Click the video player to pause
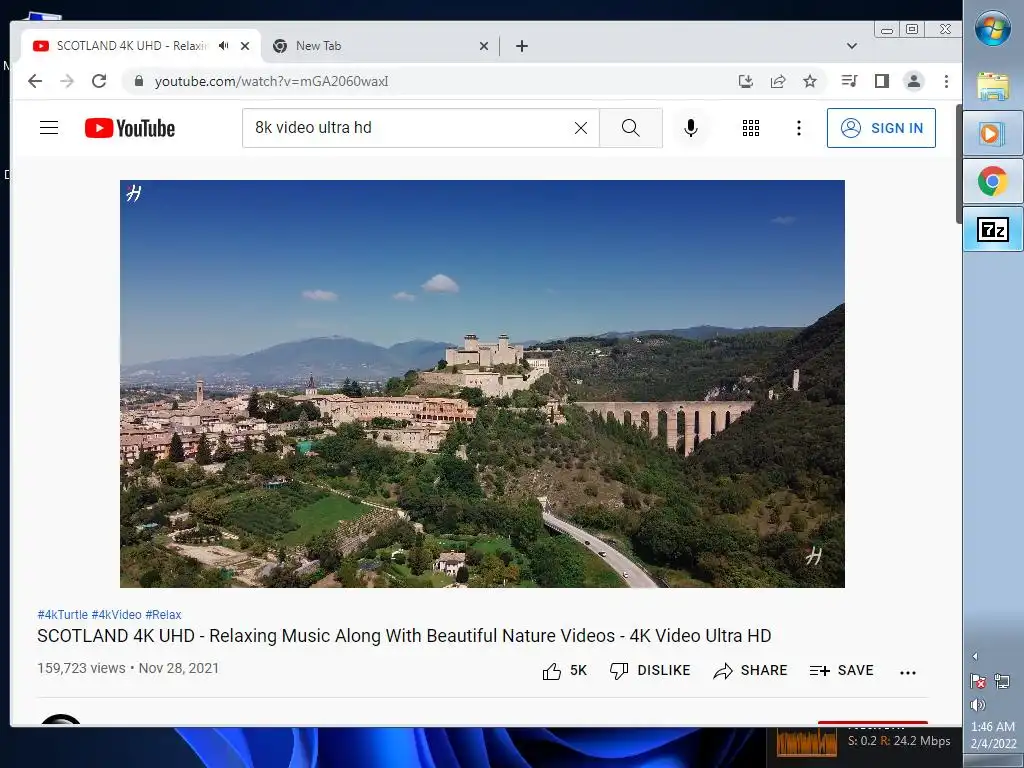This screenshot has height=768, width=1024. (483, 384)
